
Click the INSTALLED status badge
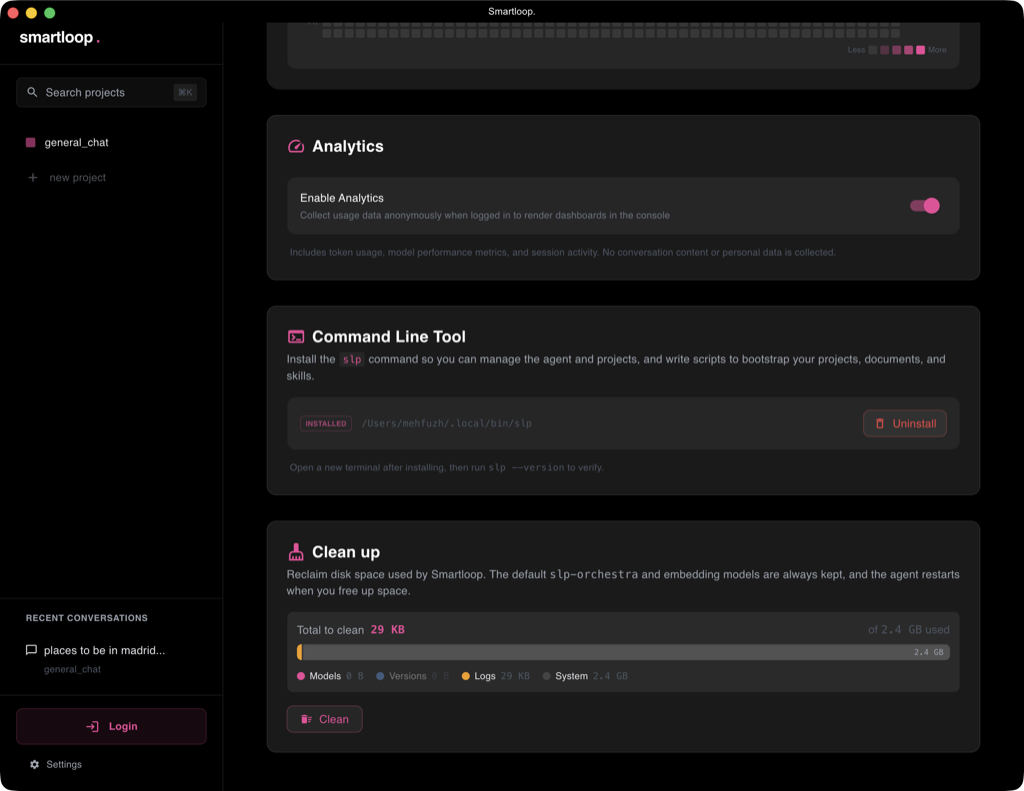(x=326, y=423)
